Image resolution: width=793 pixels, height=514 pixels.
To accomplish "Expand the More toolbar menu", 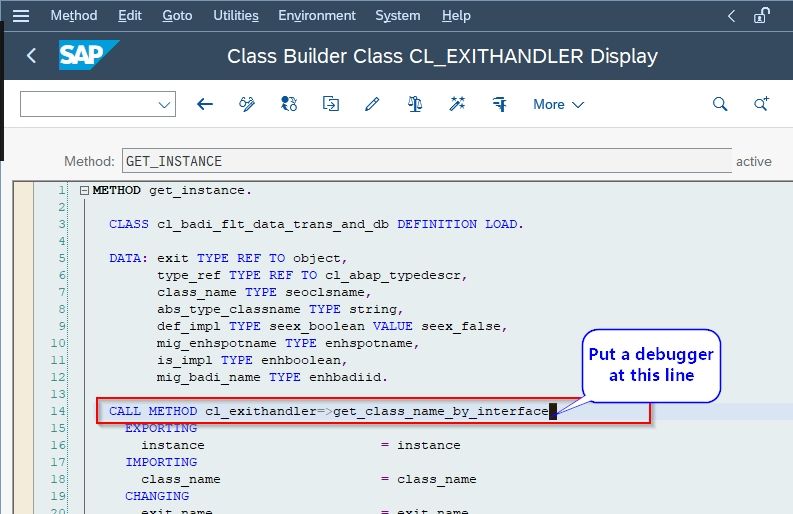I will [x=558, y=104].
